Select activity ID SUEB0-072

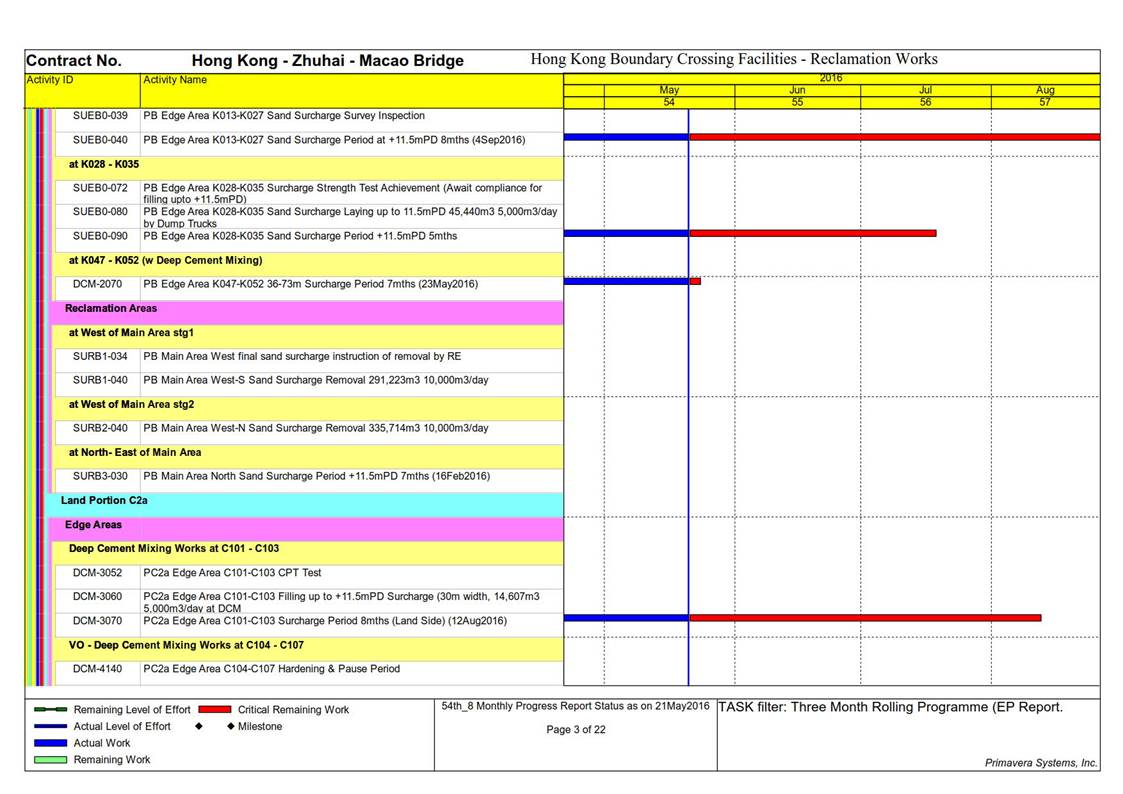(x=100, y=188)
